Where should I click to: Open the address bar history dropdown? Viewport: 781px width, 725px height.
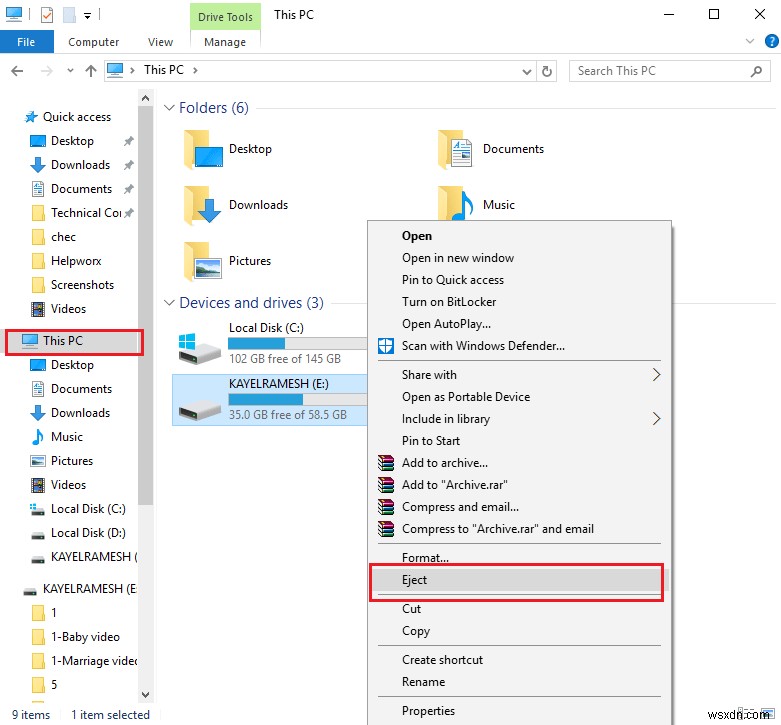click(526, 72)
